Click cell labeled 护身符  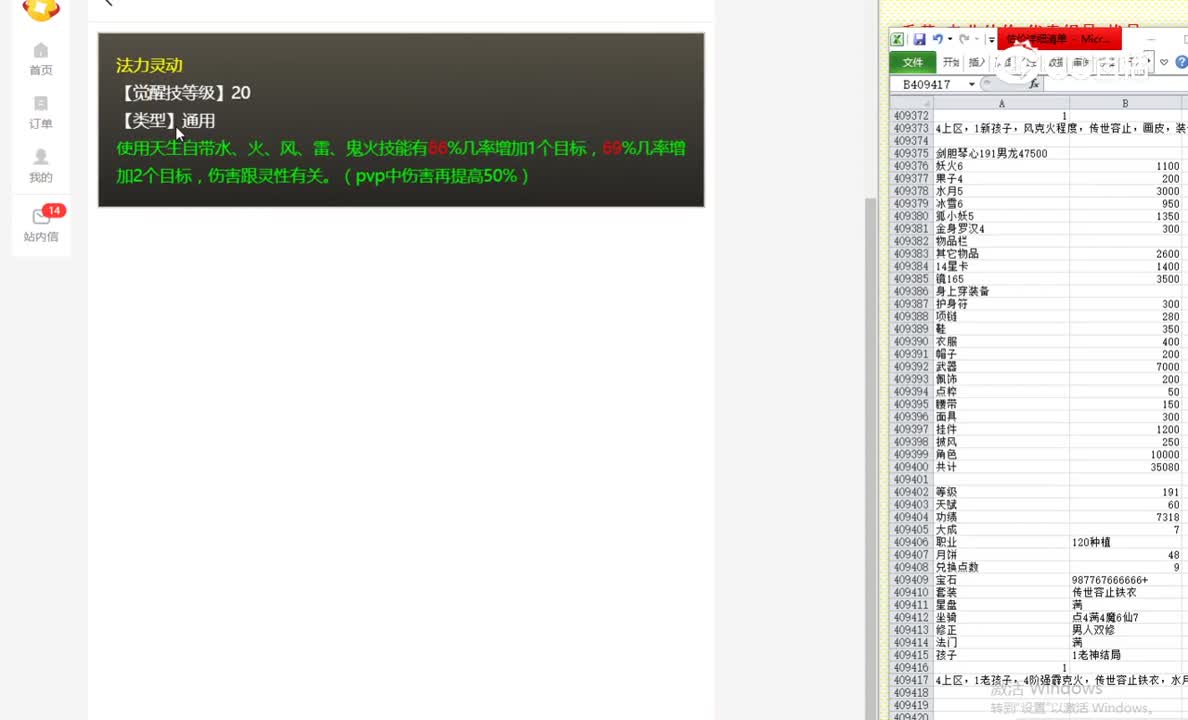tap(1001, 304)
